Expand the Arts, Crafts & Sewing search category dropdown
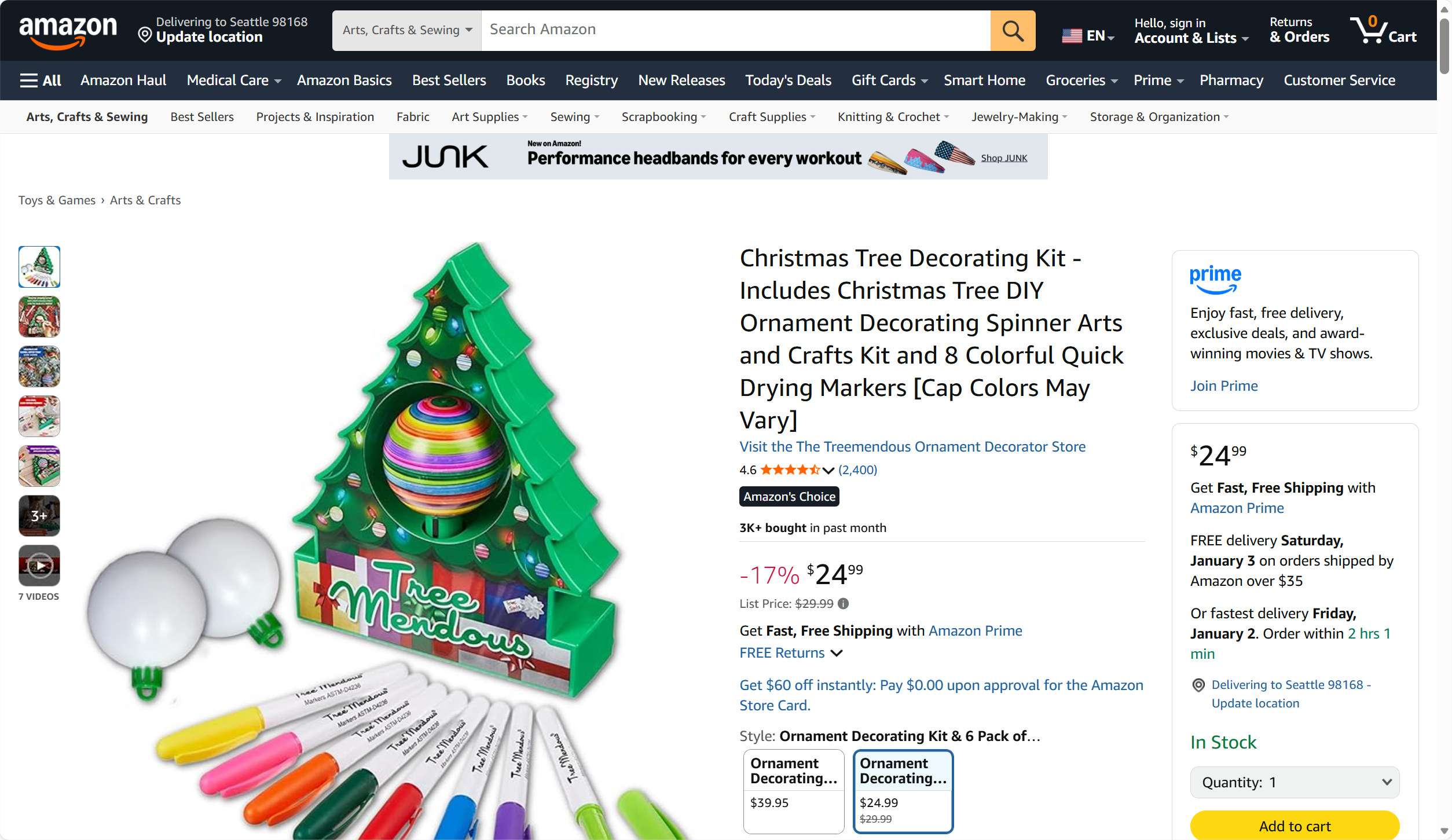This screenshot has height=840, width=1452. (x=406, y=30)
